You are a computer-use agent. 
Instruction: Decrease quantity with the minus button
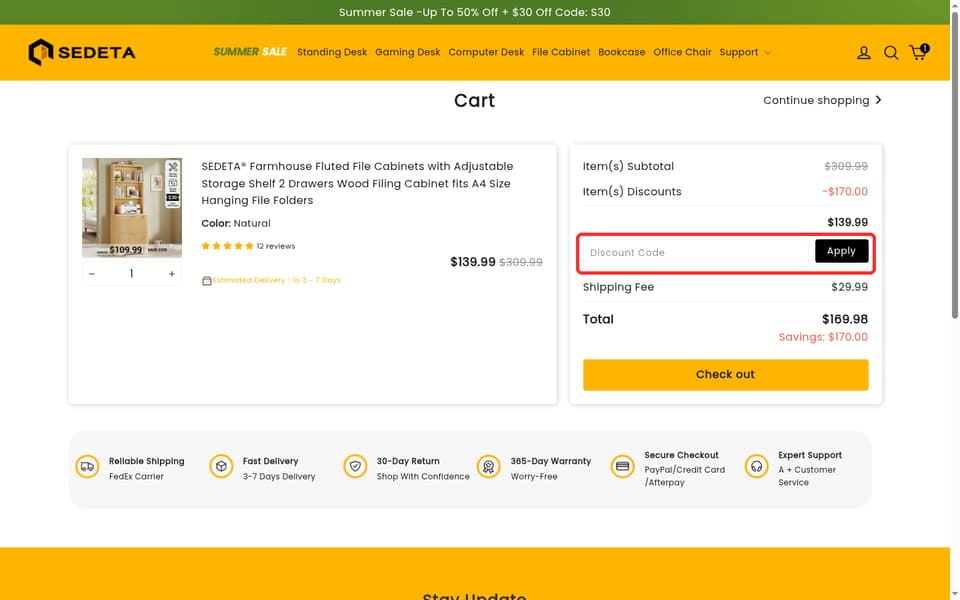[x=92, y=274]
